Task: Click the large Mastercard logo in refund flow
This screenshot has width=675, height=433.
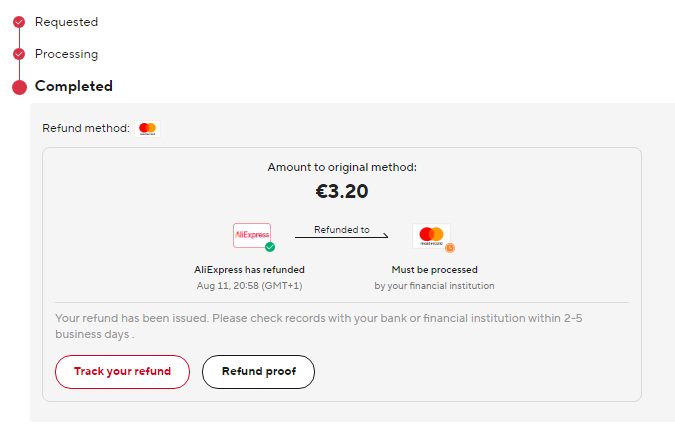Action: tap(431, 235)
